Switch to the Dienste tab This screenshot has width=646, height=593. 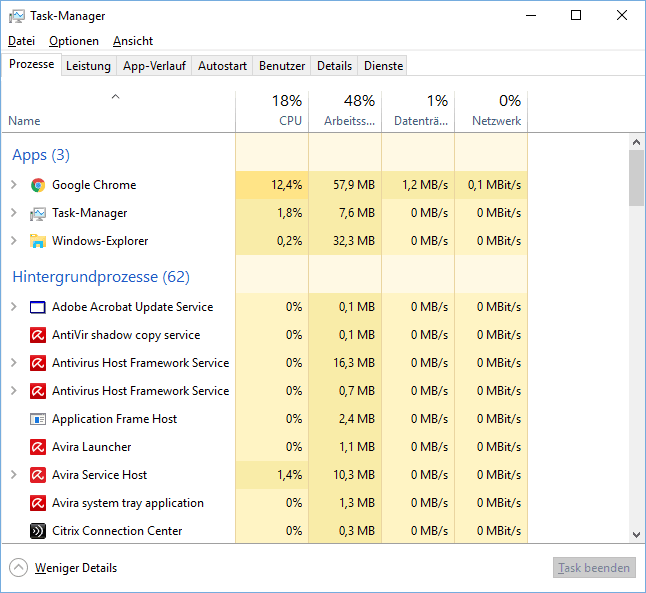pos(384,66)
